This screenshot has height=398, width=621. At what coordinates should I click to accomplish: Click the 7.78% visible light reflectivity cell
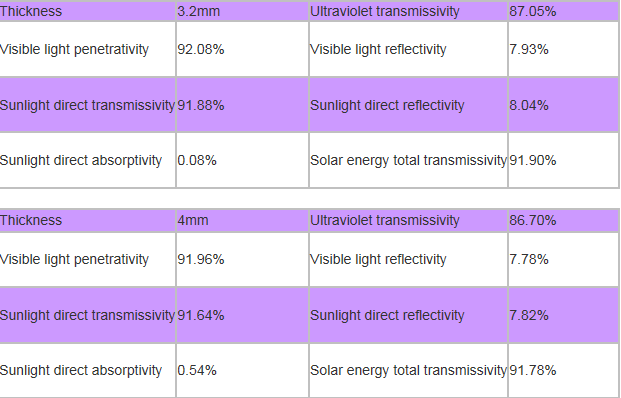[x=563, y=259]
